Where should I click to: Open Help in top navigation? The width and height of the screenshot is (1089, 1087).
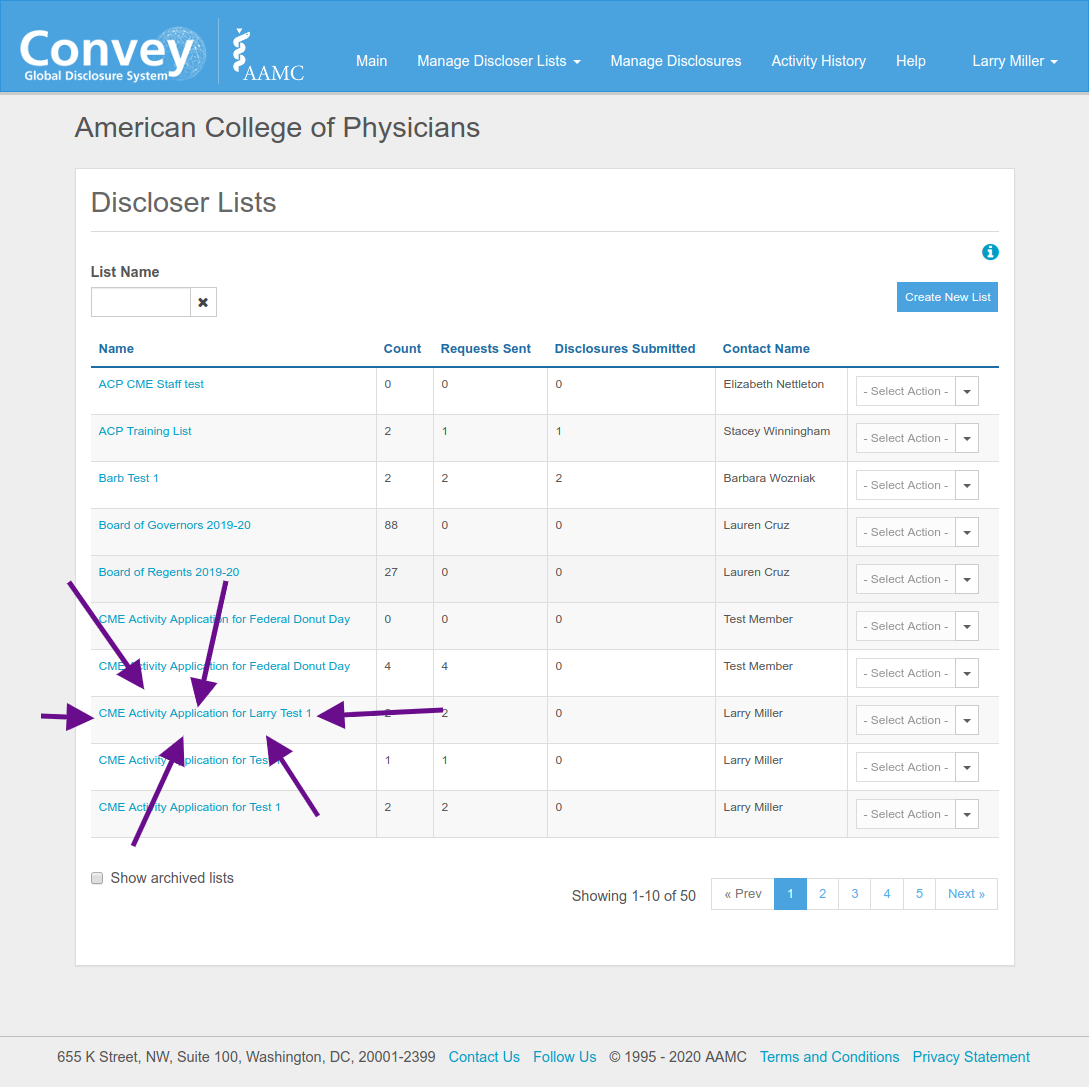pos(911,61)
